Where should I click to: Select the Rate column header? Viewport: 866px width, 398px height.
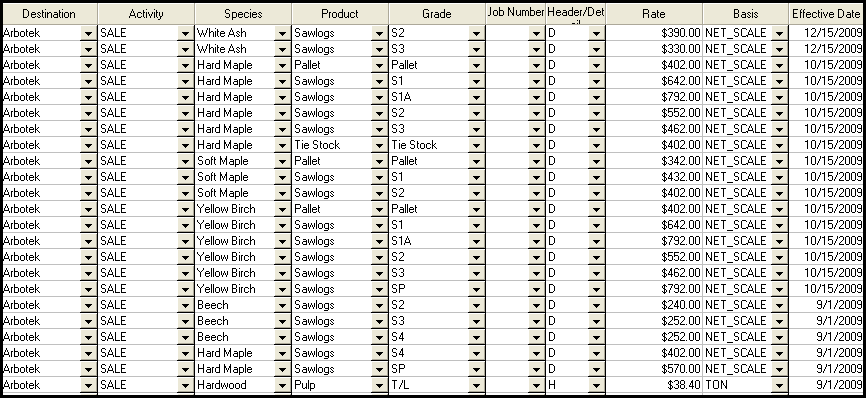tap(654, 14)
